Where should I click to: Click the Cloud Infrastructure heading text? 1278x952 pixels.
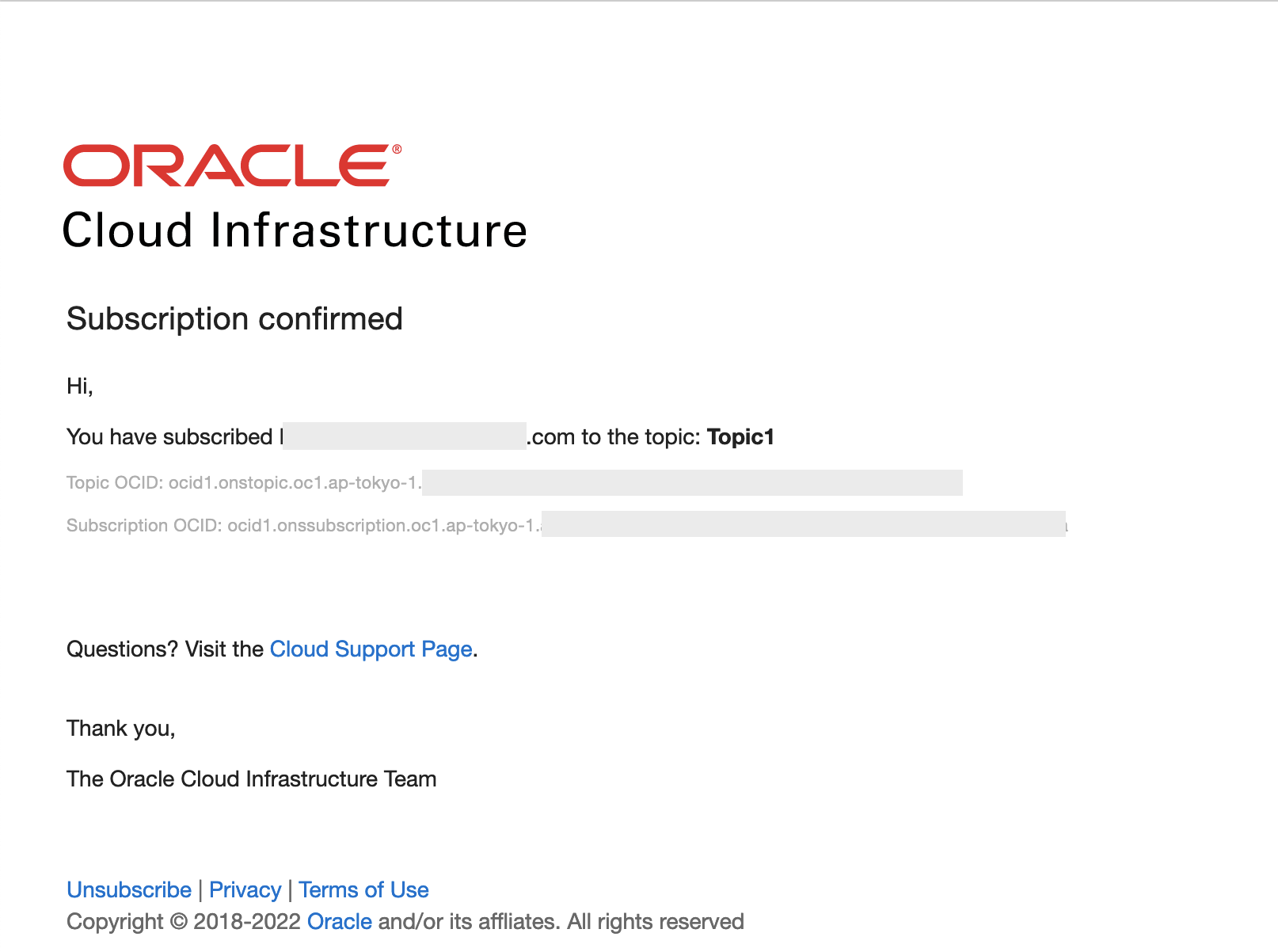click(295, 230)
